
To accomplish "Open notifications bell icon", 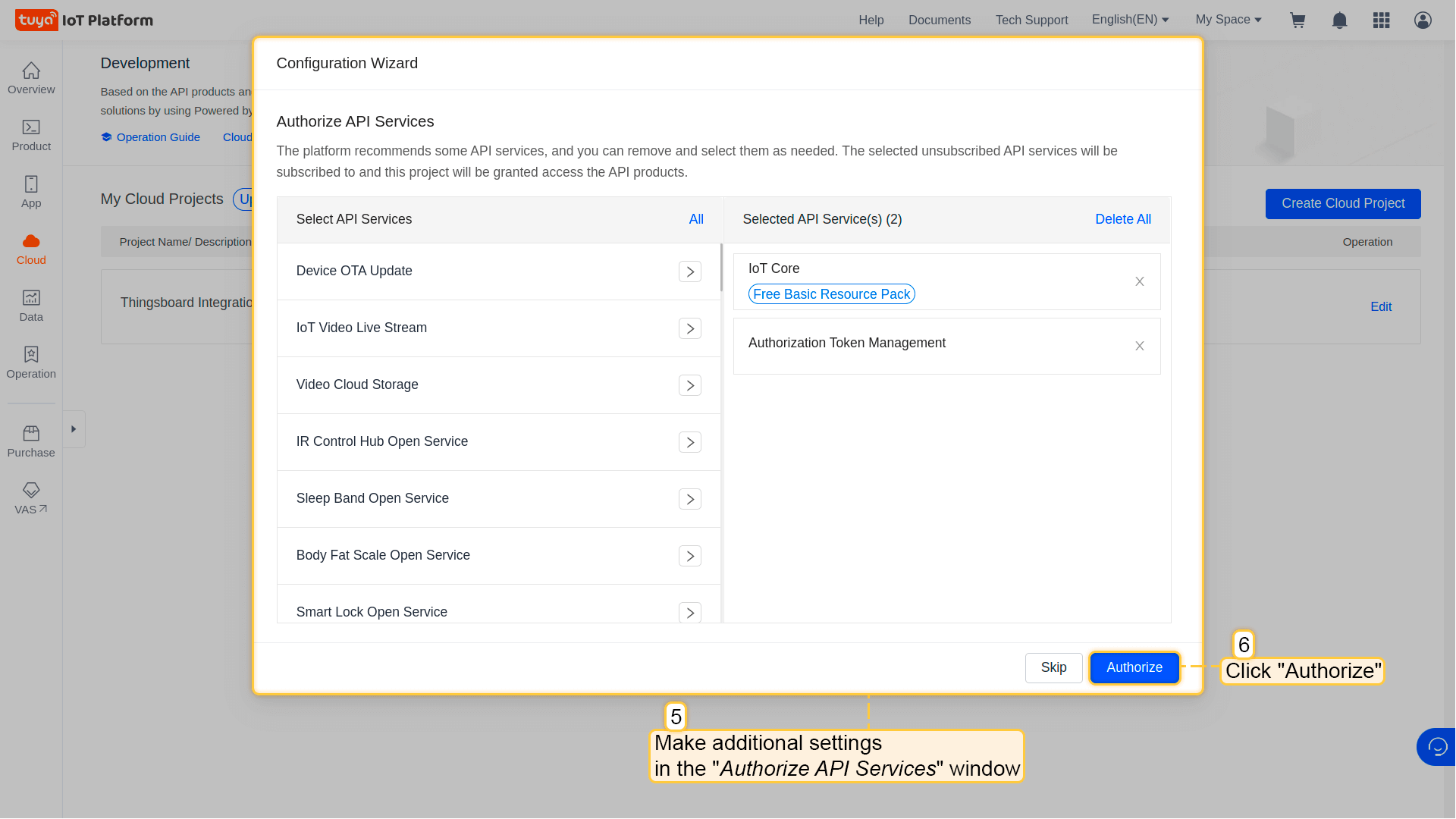I will (x=1340, y=20).
